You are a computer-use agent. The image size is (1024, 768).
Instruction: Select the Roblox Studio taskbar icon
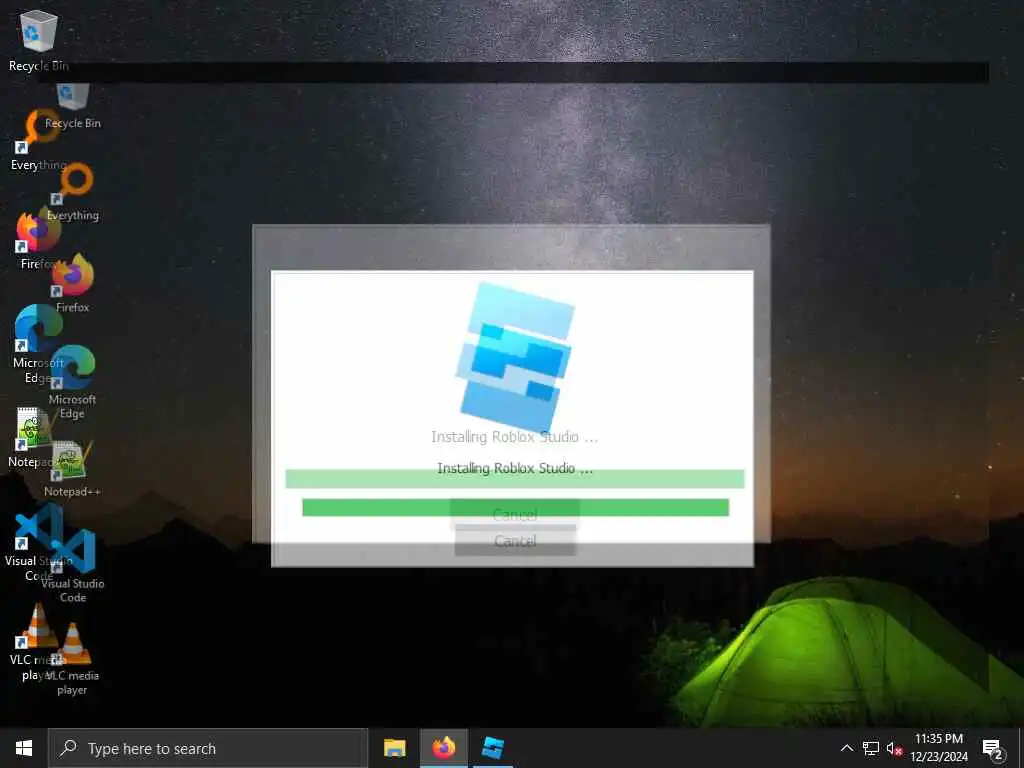[x=492, y=748]
